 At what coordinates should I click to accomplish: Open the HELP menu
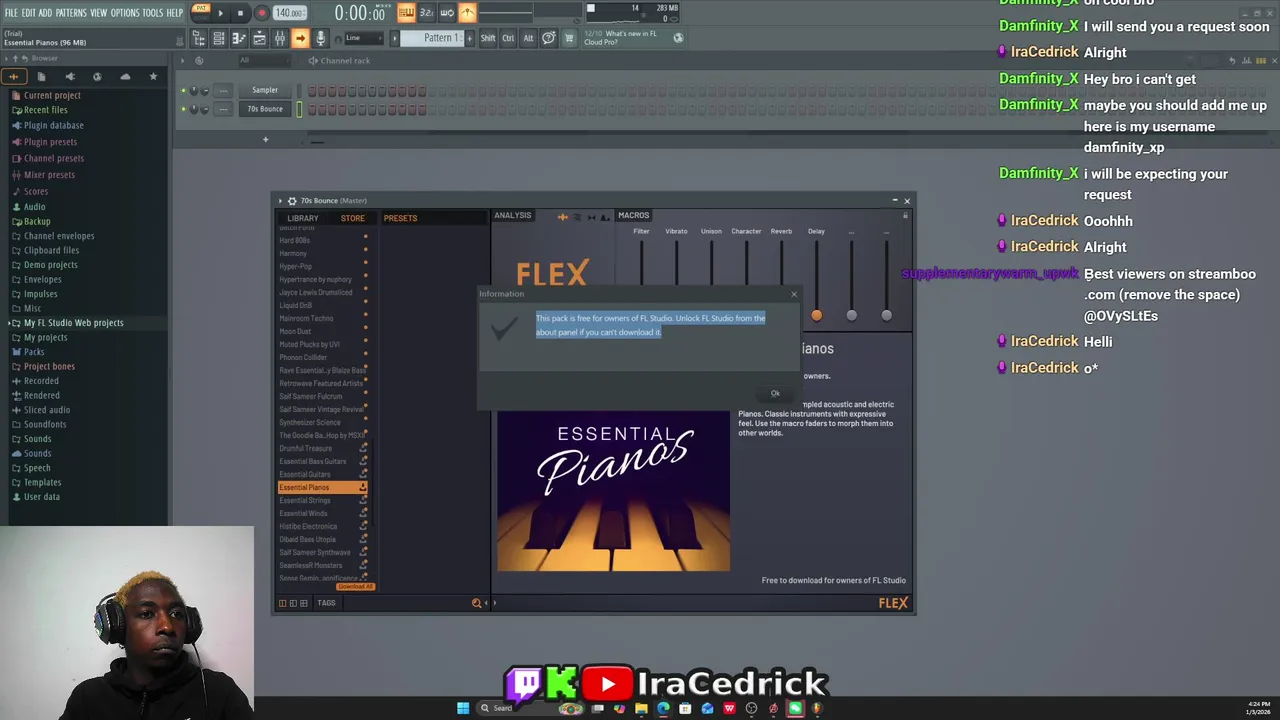pyautogui.click(x=175, y=13)
